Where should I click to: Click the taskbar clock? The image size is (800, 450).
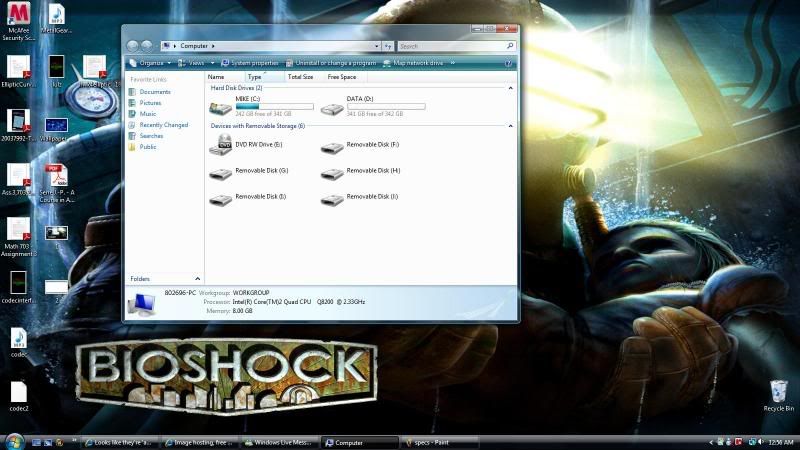click(781, 442)
